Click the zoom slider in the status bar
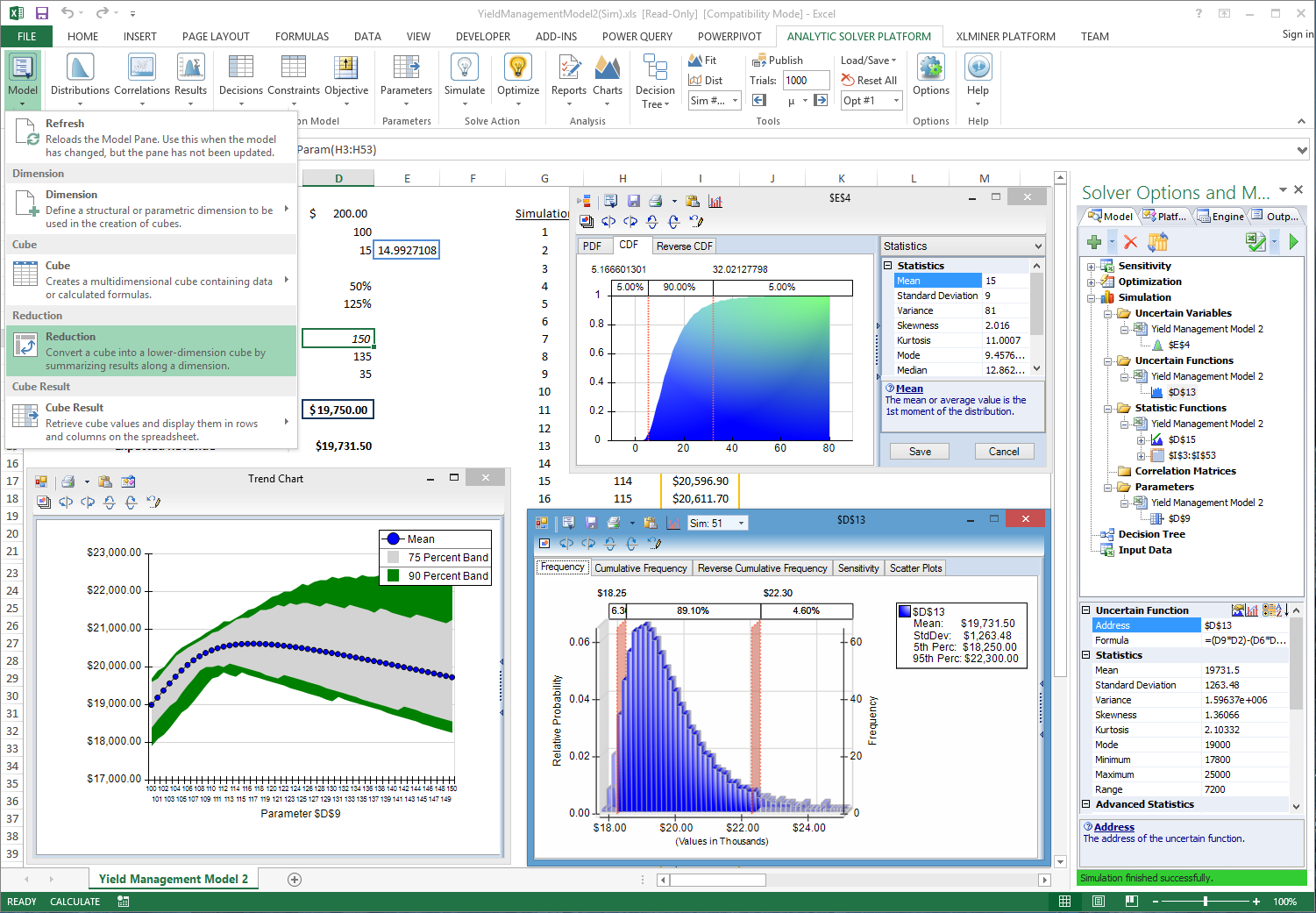This screenshot has width=1316, height=913. coord(1206,902)
